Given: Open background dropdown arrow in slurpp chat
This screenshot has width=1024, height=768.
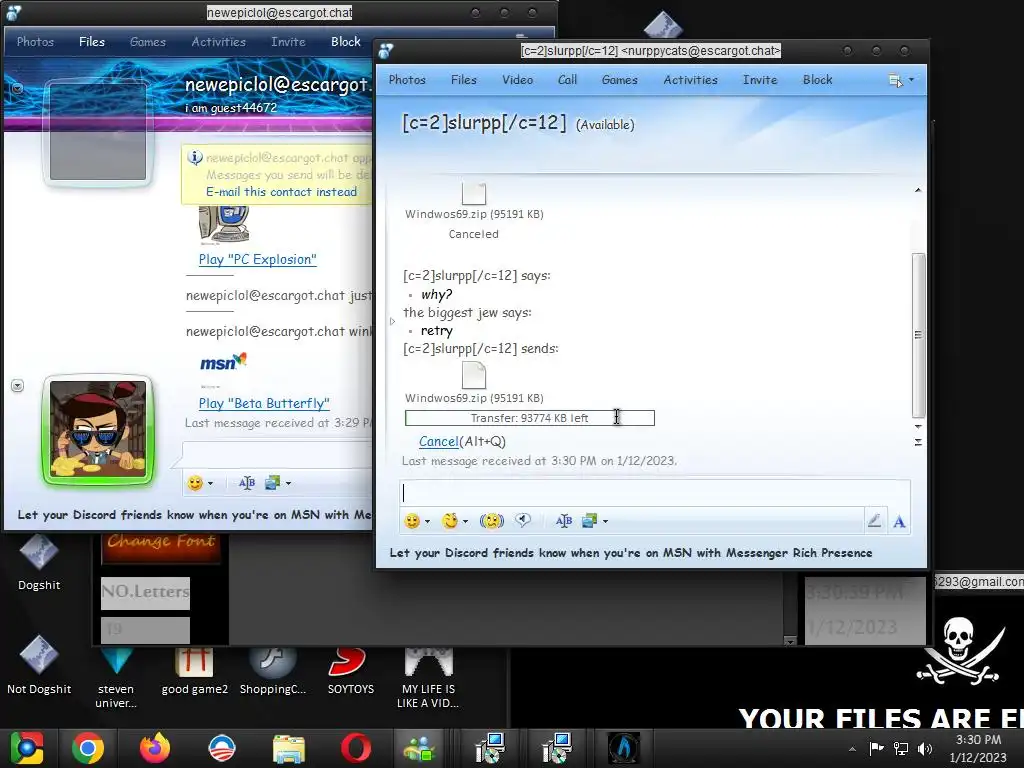Looking at the screenshot, I should click(605, 521).
